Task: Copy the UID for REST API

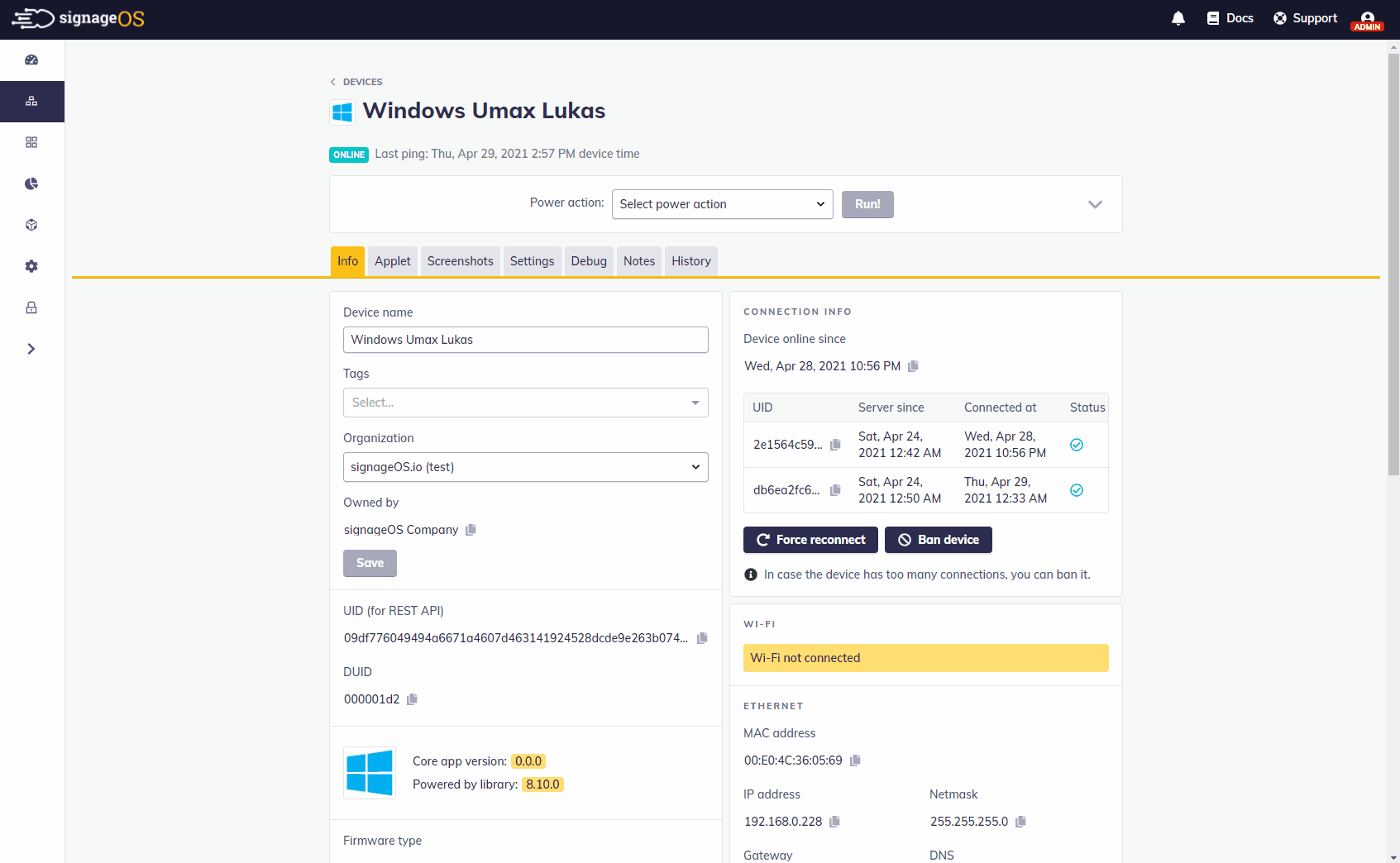Action: click(x=702, y=638)
